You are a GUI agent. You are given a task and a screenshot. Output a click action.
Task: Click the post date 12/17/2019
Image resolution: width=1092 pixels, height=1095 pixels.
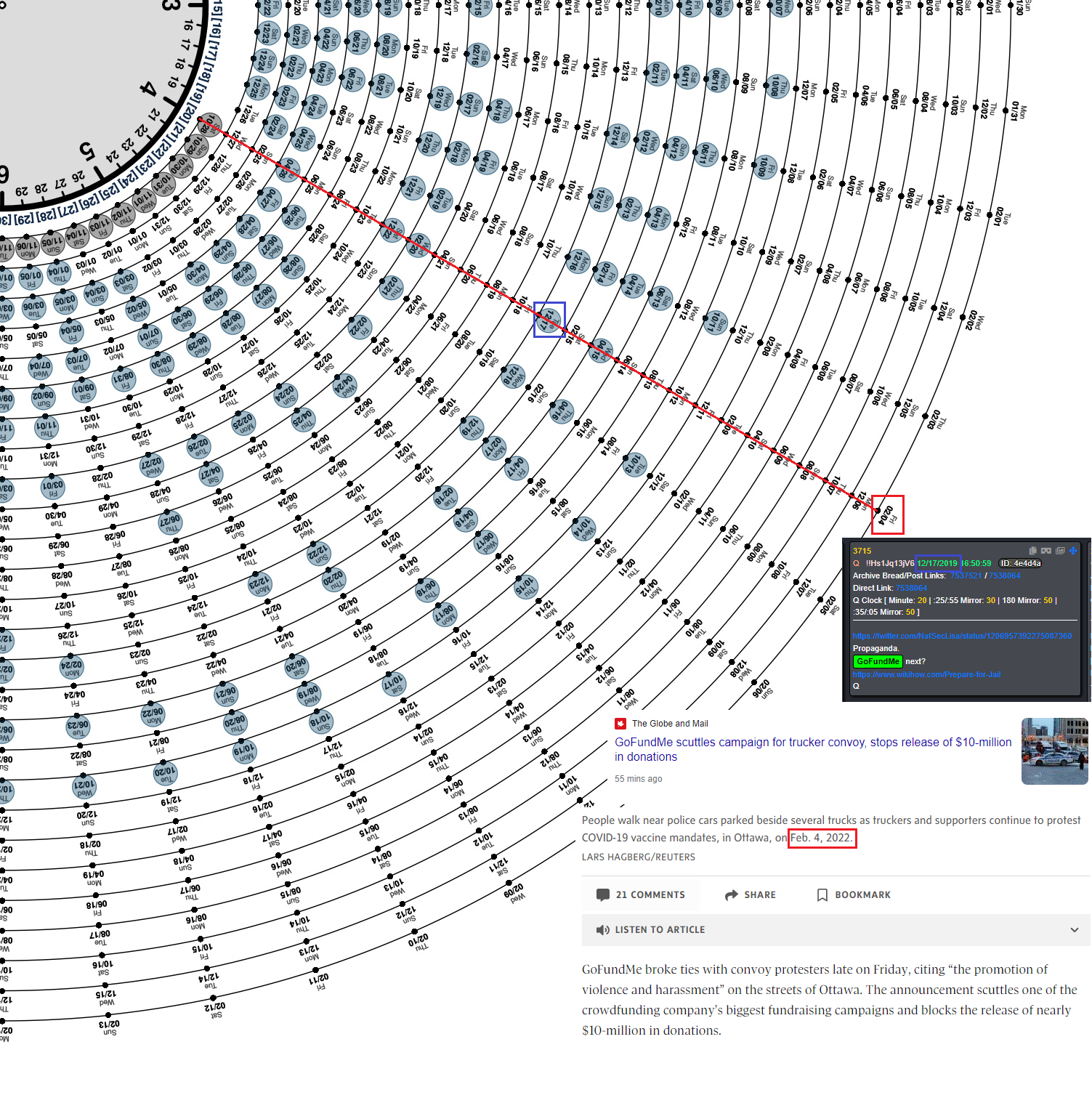(937, 563)
